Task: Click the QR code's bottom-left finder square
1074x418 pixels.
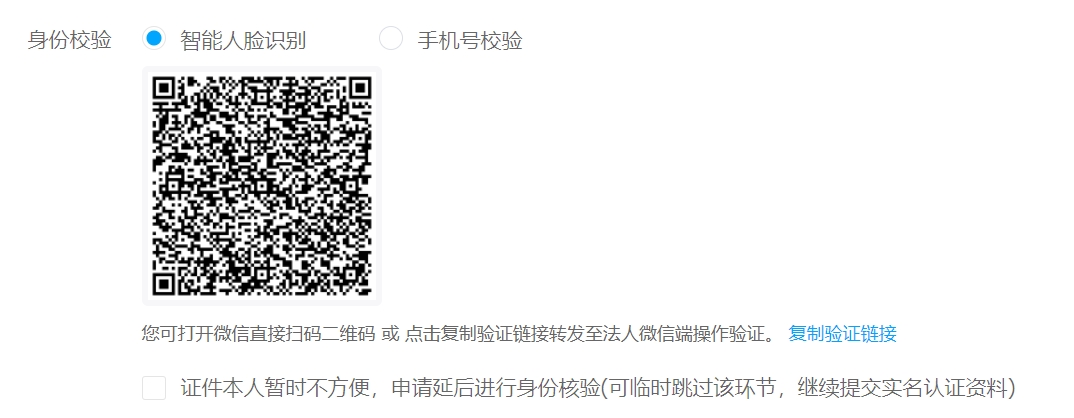Action: coord(165,284)
